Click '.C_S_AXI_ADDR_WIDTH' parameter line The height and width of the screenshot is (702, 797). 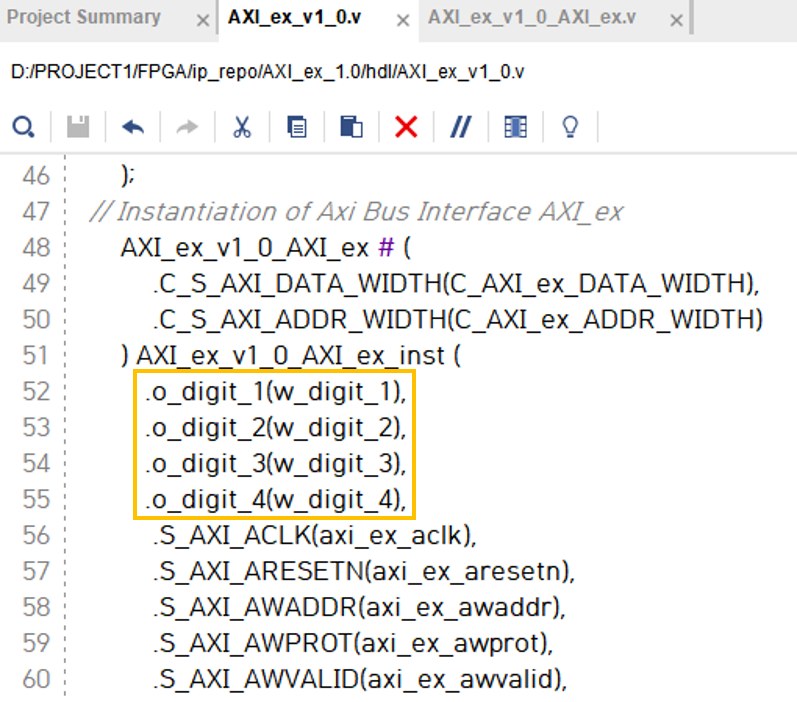458,320
